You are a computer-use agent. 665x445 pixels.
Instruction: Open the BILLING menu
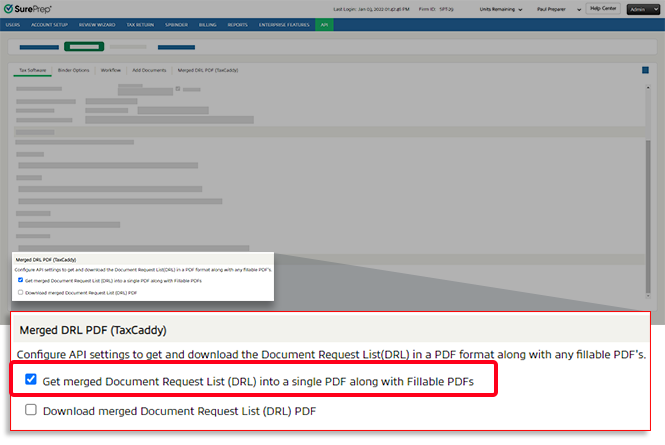pyautogui.click(x=207, y=25)
